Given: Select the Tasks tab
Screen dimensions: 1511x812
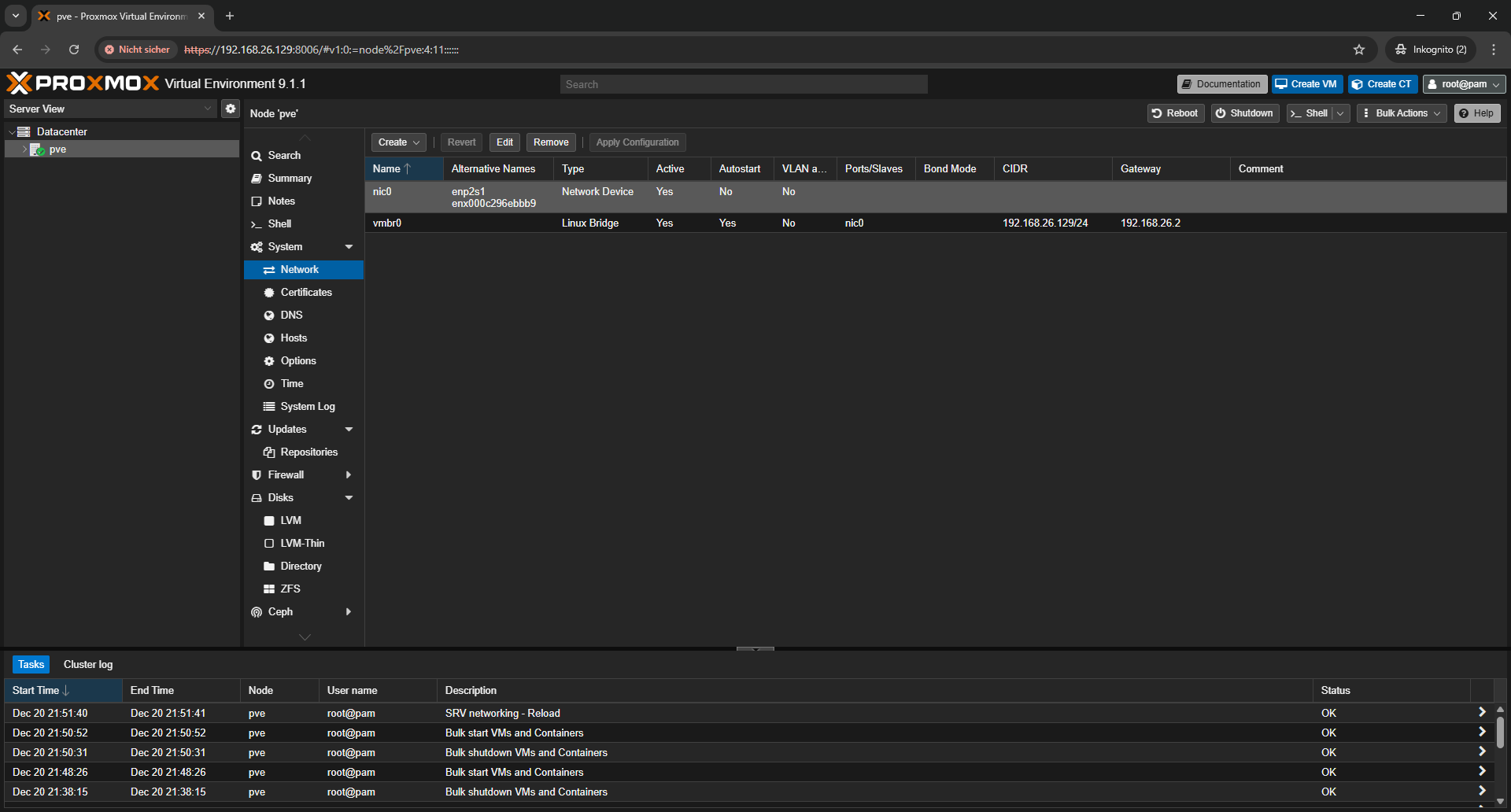Looking at the screenshot, I should coord(31,664).
